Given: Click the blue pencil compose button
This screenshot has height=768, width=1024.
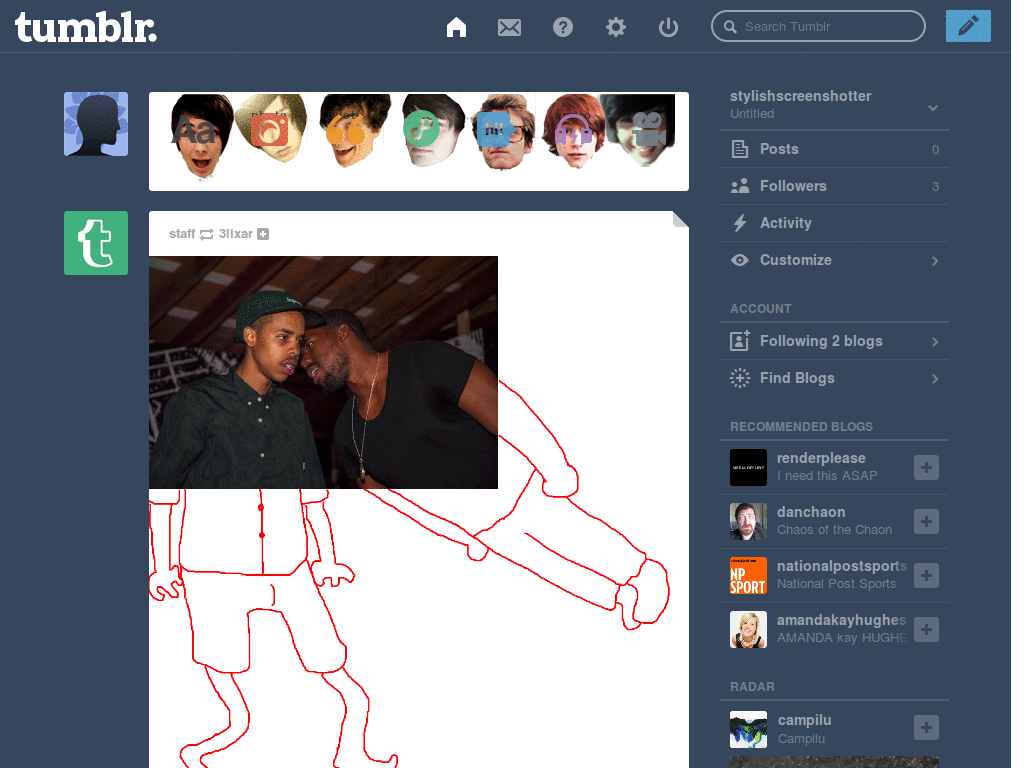Looking at the screenshot, I should [967, 26].
